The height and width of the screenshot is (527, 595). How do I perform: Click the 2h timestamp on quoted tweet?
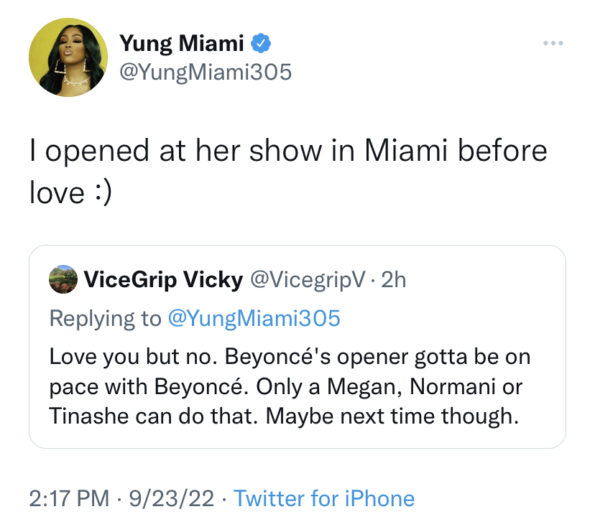[x=393, y=280]
